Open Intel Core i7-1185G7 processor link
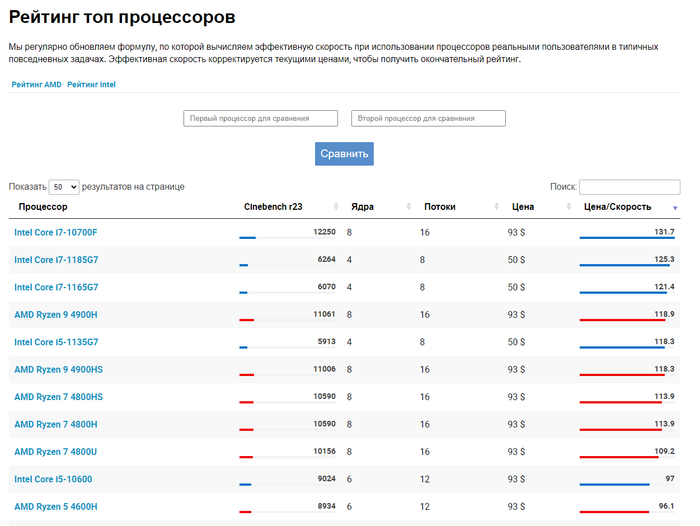 pos(56,260)
